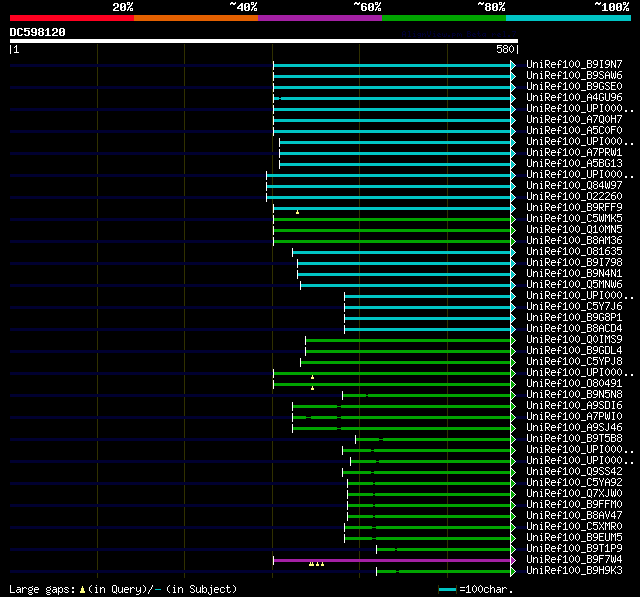
Task: Select the UniRef100_C5YA92 label
Action: 574,483
